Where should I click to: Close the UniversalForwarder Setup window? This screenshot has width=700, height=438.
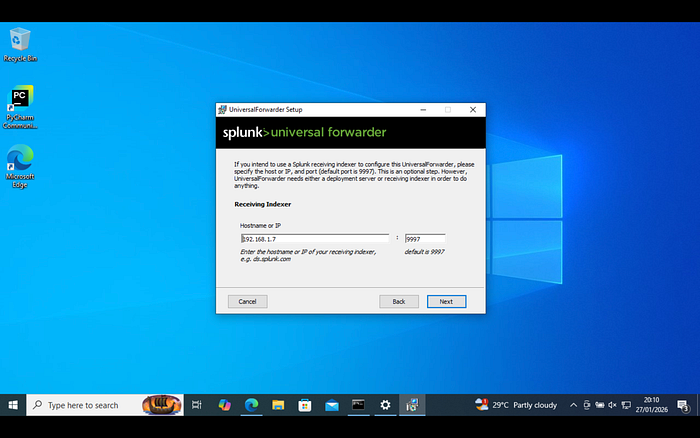[473, 110]
